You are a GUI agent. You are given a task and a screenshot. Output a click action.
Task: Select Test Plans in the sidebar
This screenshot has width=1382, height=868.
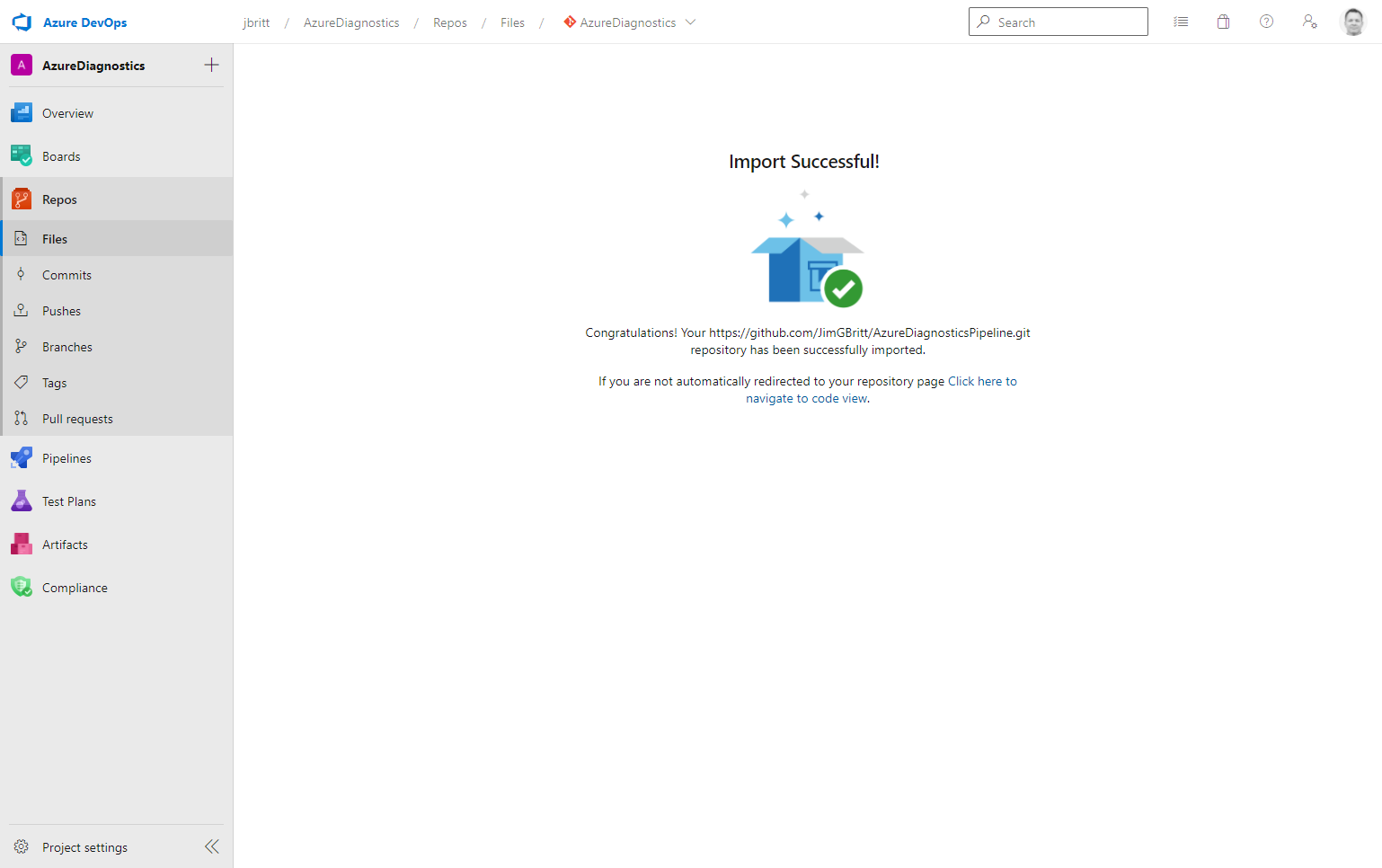(69, 501)
